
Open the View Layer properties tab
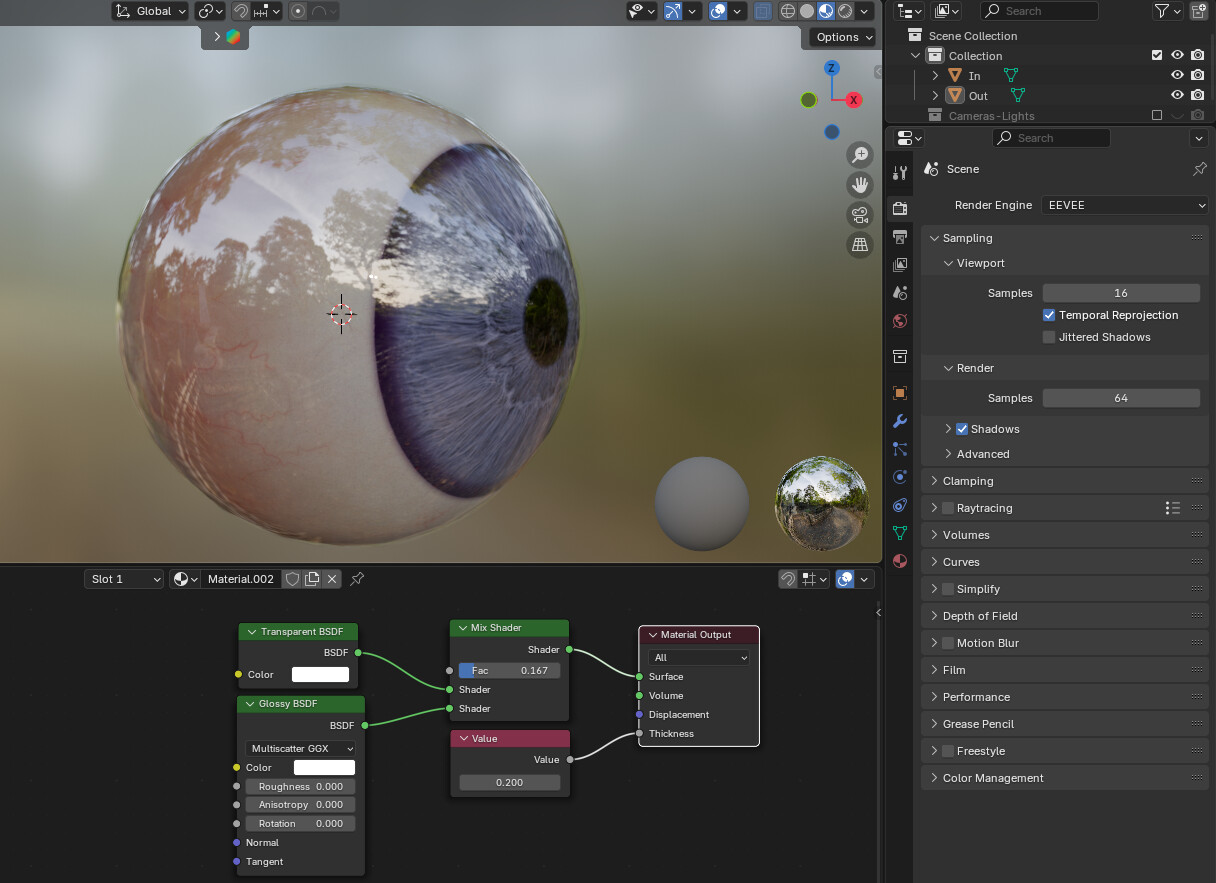click(900, 265)
